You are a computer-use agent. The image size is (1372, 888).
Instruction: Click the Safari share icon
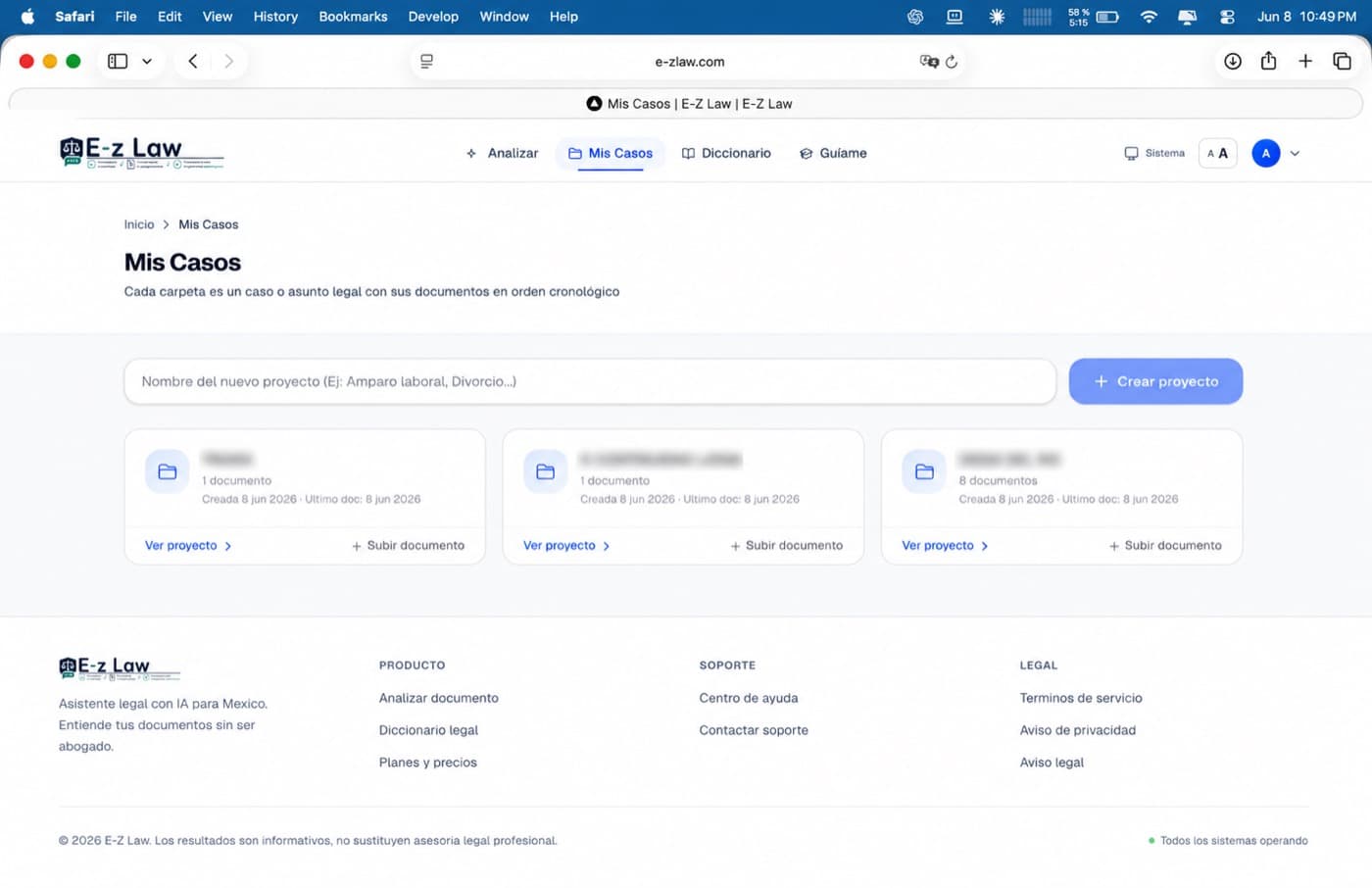click(x=1268, y=61)
